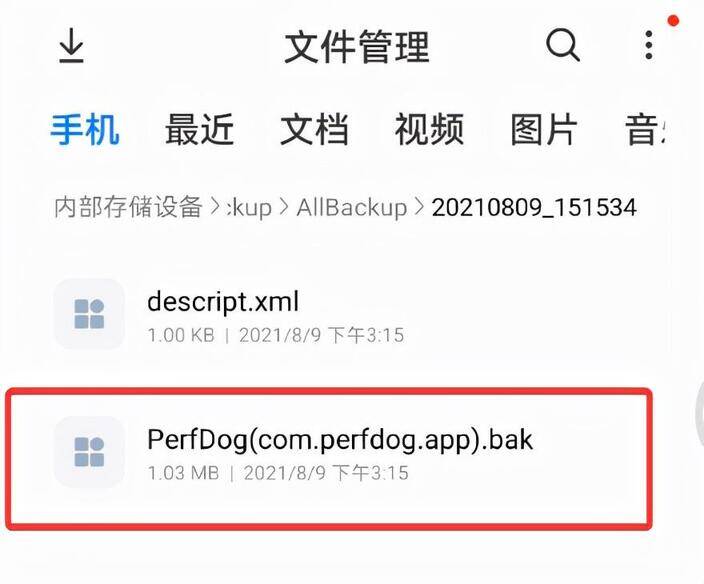
Task: Open the descript.xml file name
Action: click(223, 302)
